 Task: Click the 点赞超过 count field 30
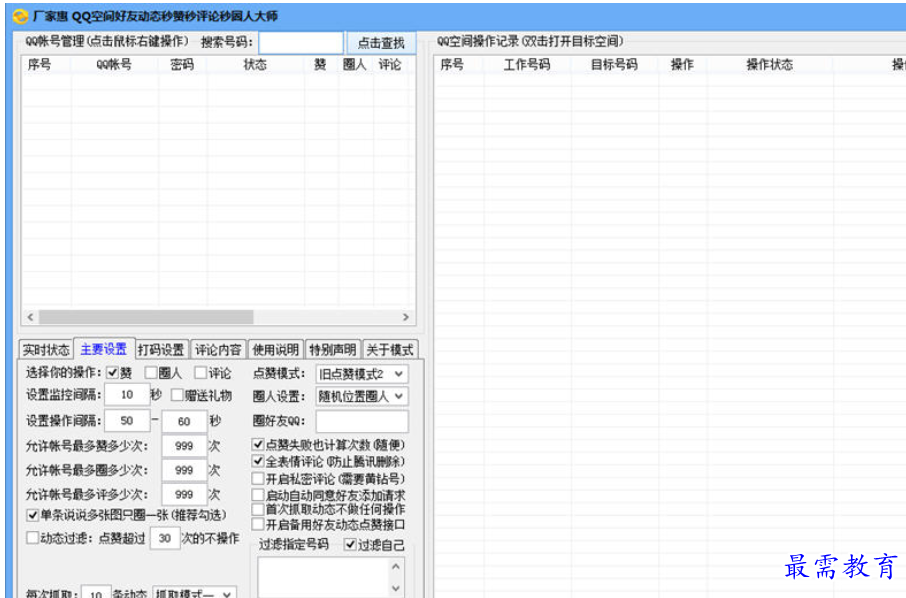click(165, 538)
